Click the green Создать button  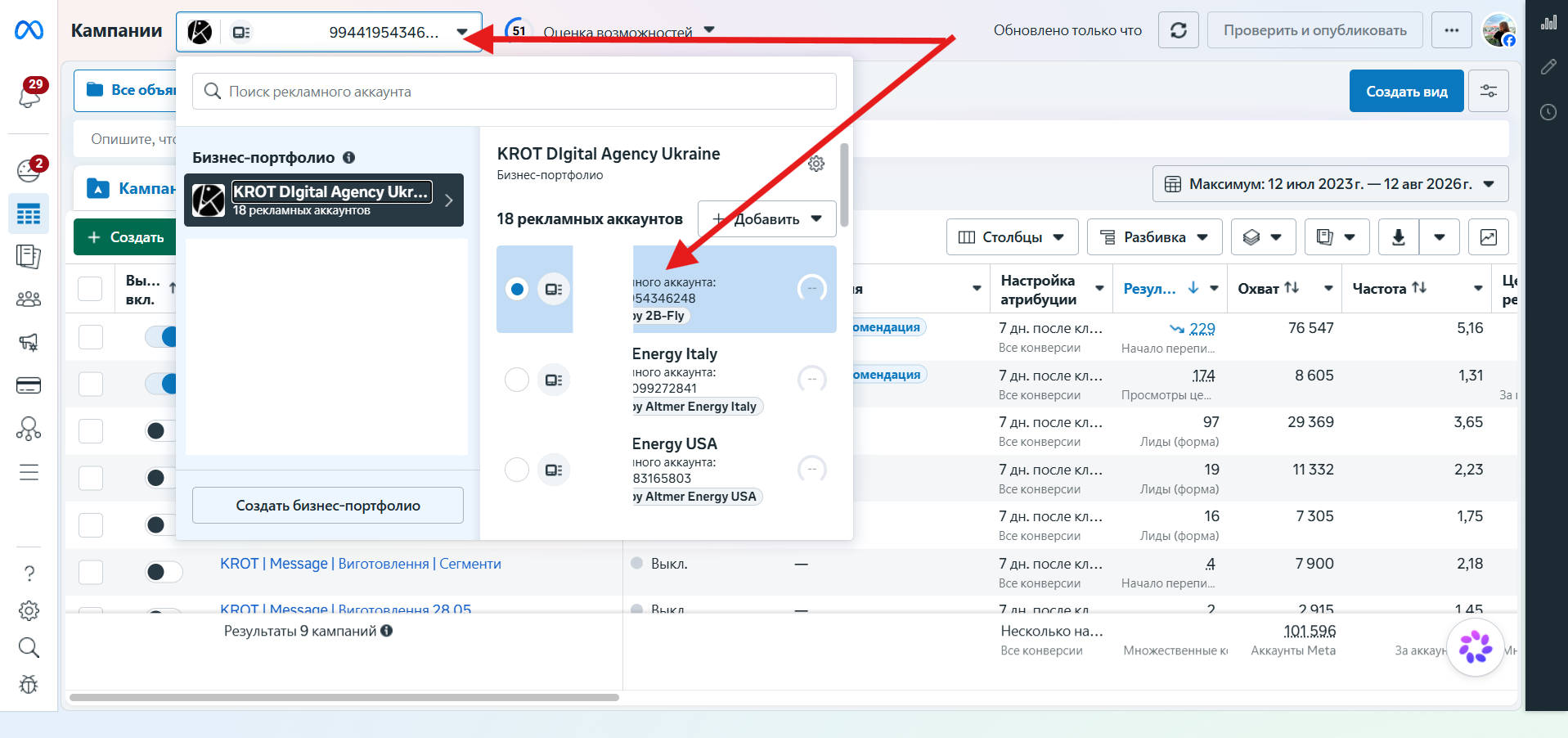(x=125, y=237)
